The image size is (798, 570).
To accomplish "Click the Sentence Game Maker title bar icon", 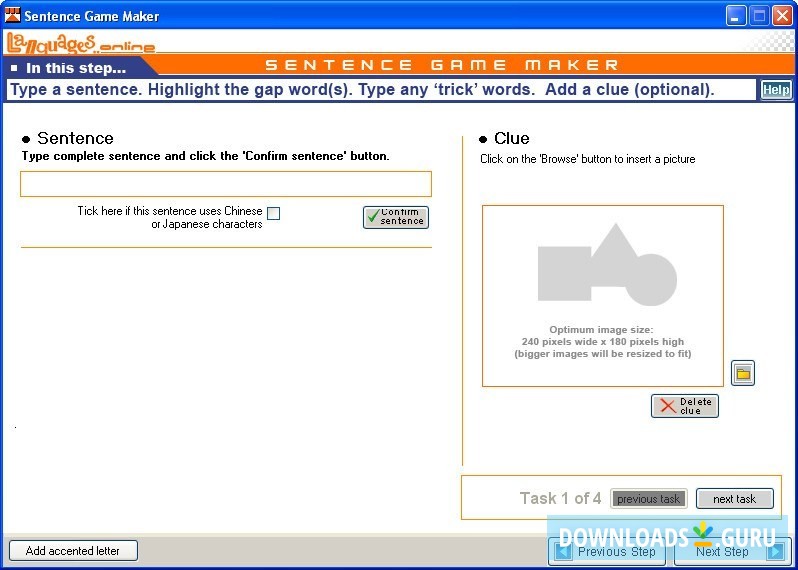I will coord(12,15).
